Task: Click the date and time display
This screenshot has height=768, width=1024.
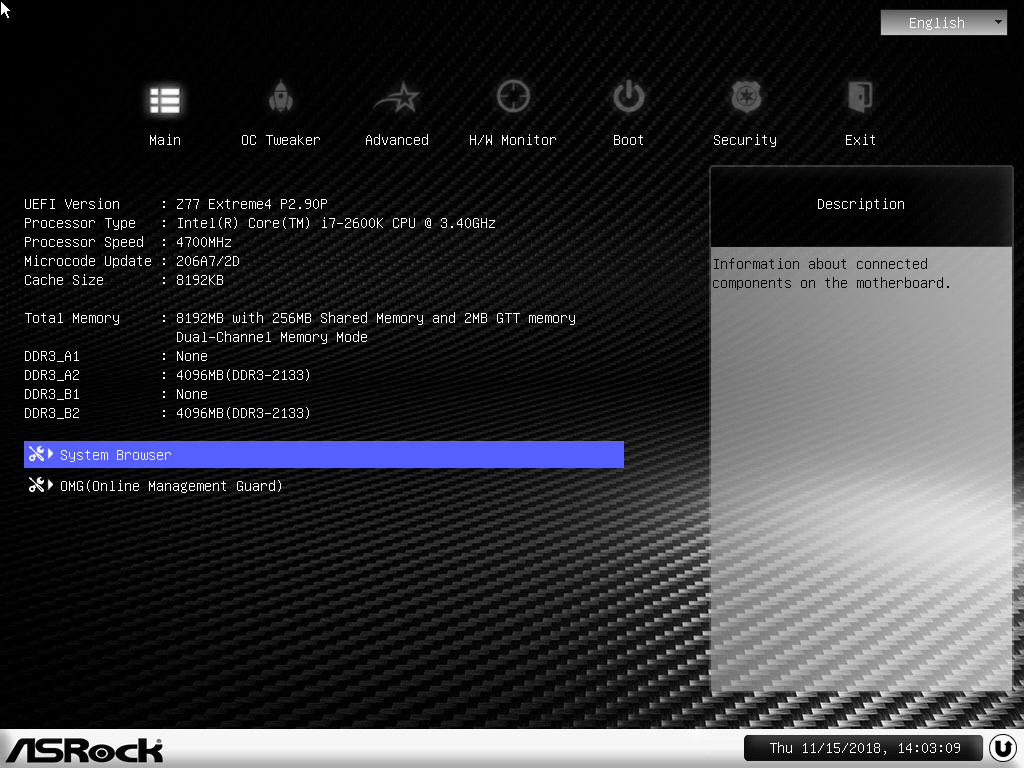Action: 864,748
